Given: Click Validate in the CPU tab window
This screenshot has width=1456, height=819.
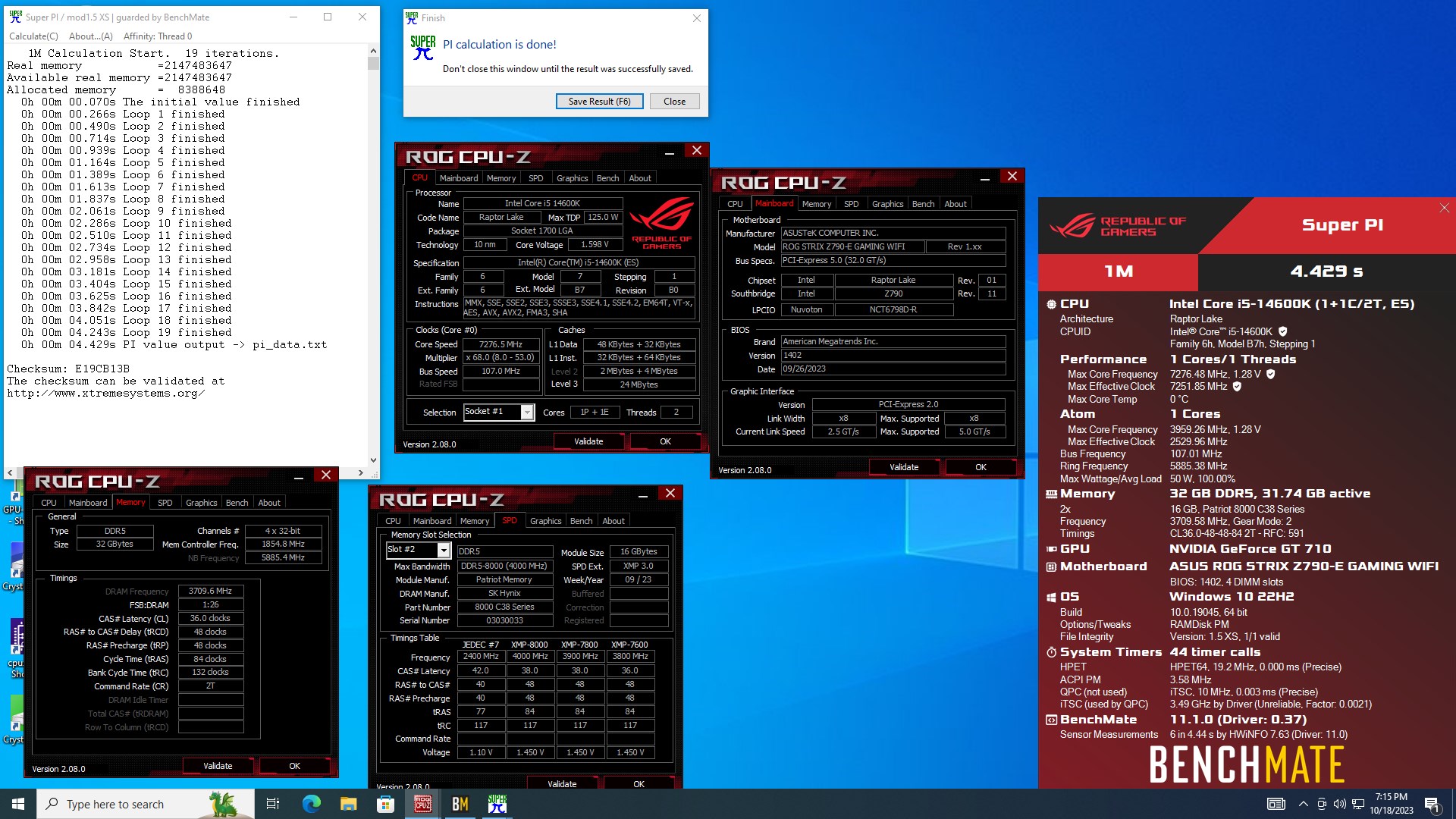Looking at the screenshot, I should (x=588, y=441).
